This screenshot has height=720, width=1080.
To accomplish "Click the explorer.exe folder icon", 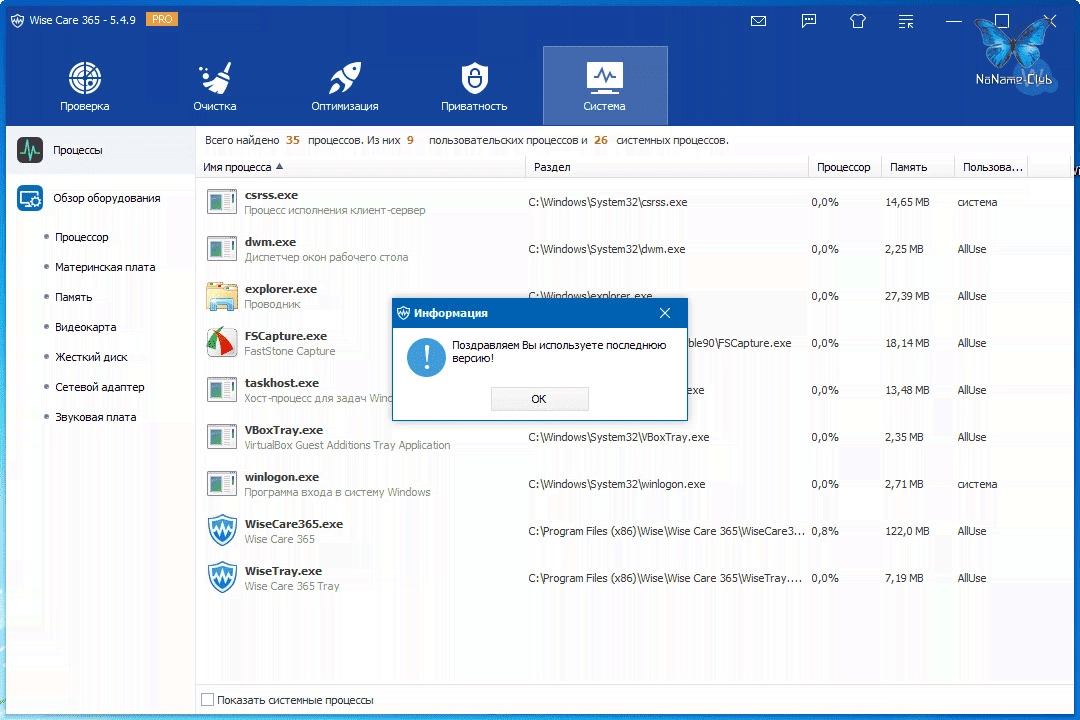I will pyautogui.click(x=222, y=296).
